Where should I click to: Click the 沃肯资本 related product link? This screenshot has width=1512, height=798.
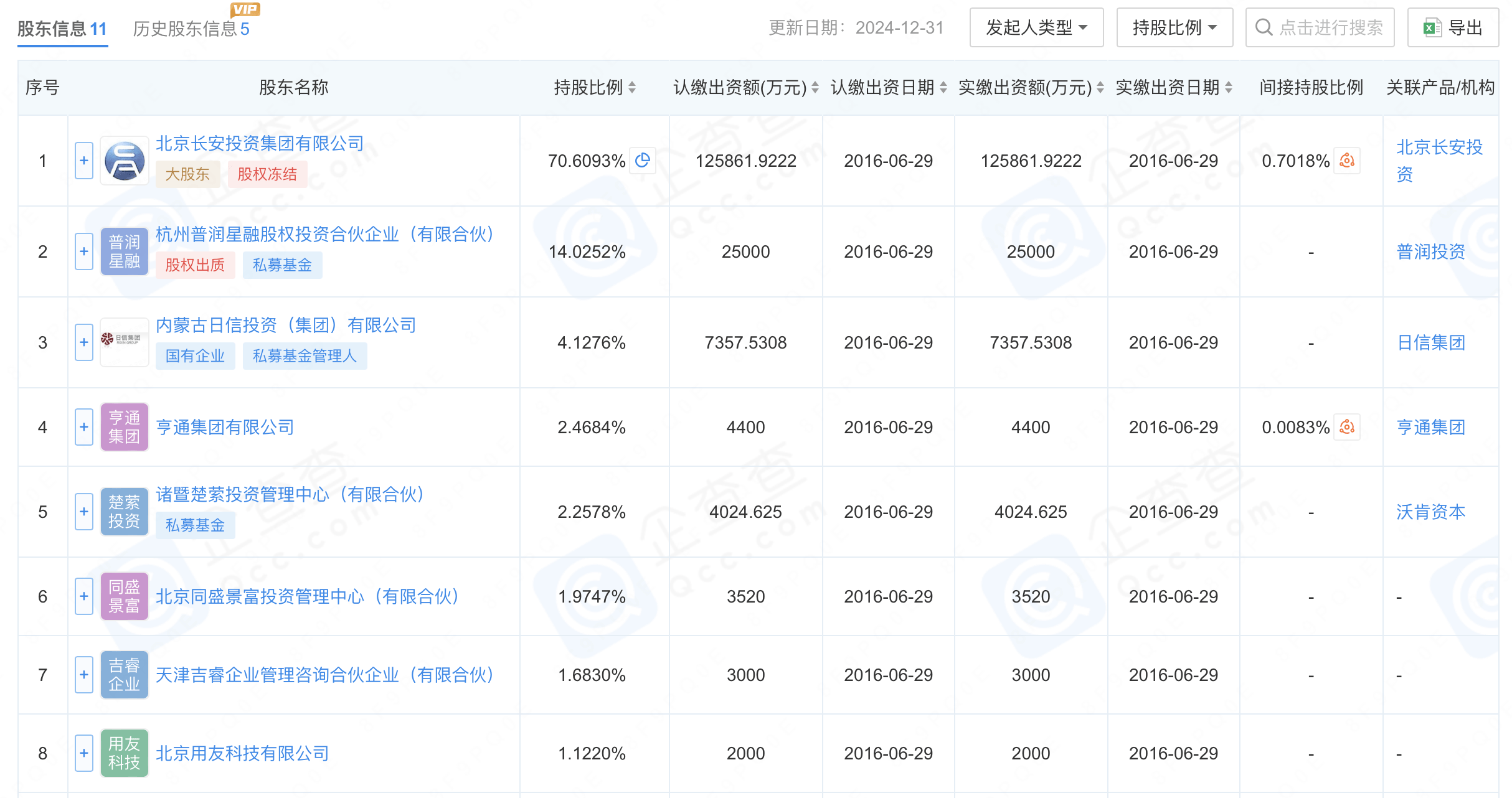pyautogui.click(x=1430, y=512)
